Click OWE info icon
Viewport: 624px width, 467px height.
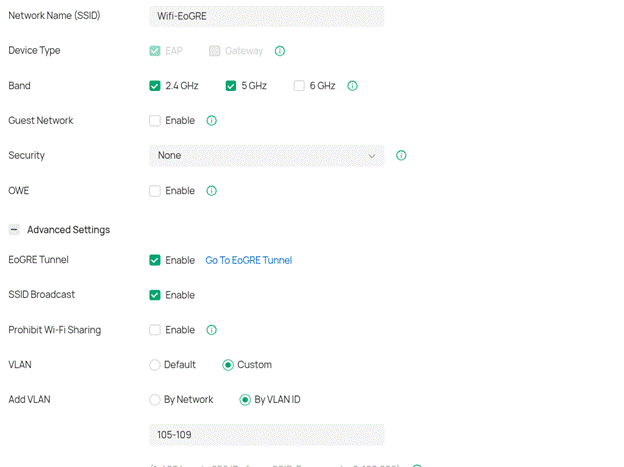211,191
